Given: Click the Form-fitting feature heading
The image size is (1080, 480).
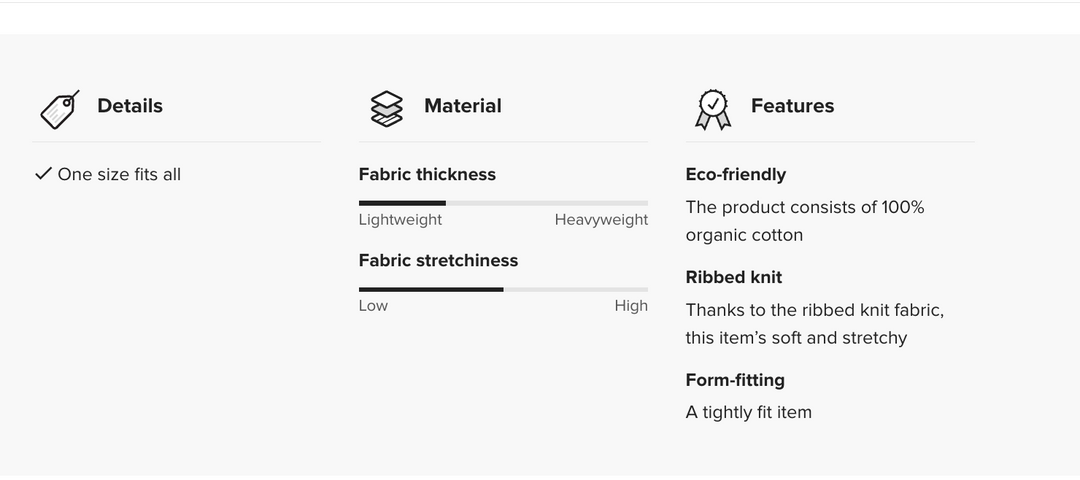Looking at the screenshot, I should (x=735, y=380).
